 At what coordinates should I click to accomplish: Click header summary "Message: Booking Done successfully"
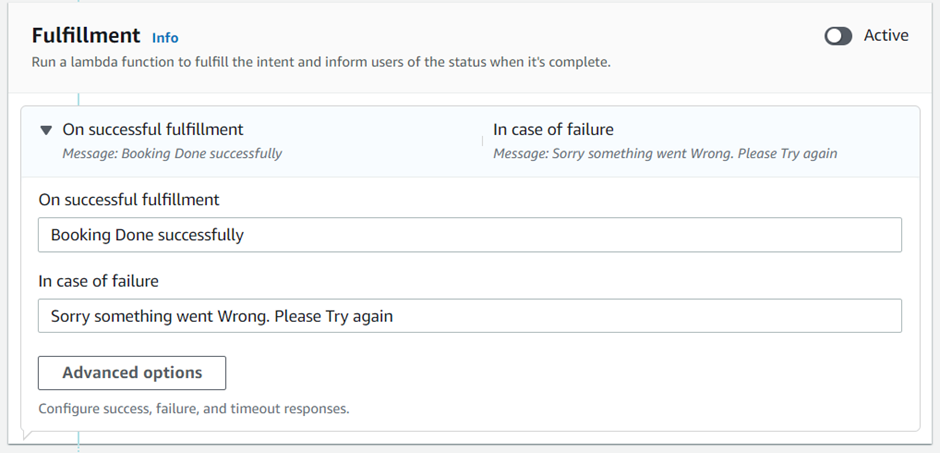click(x=172, y=154)
